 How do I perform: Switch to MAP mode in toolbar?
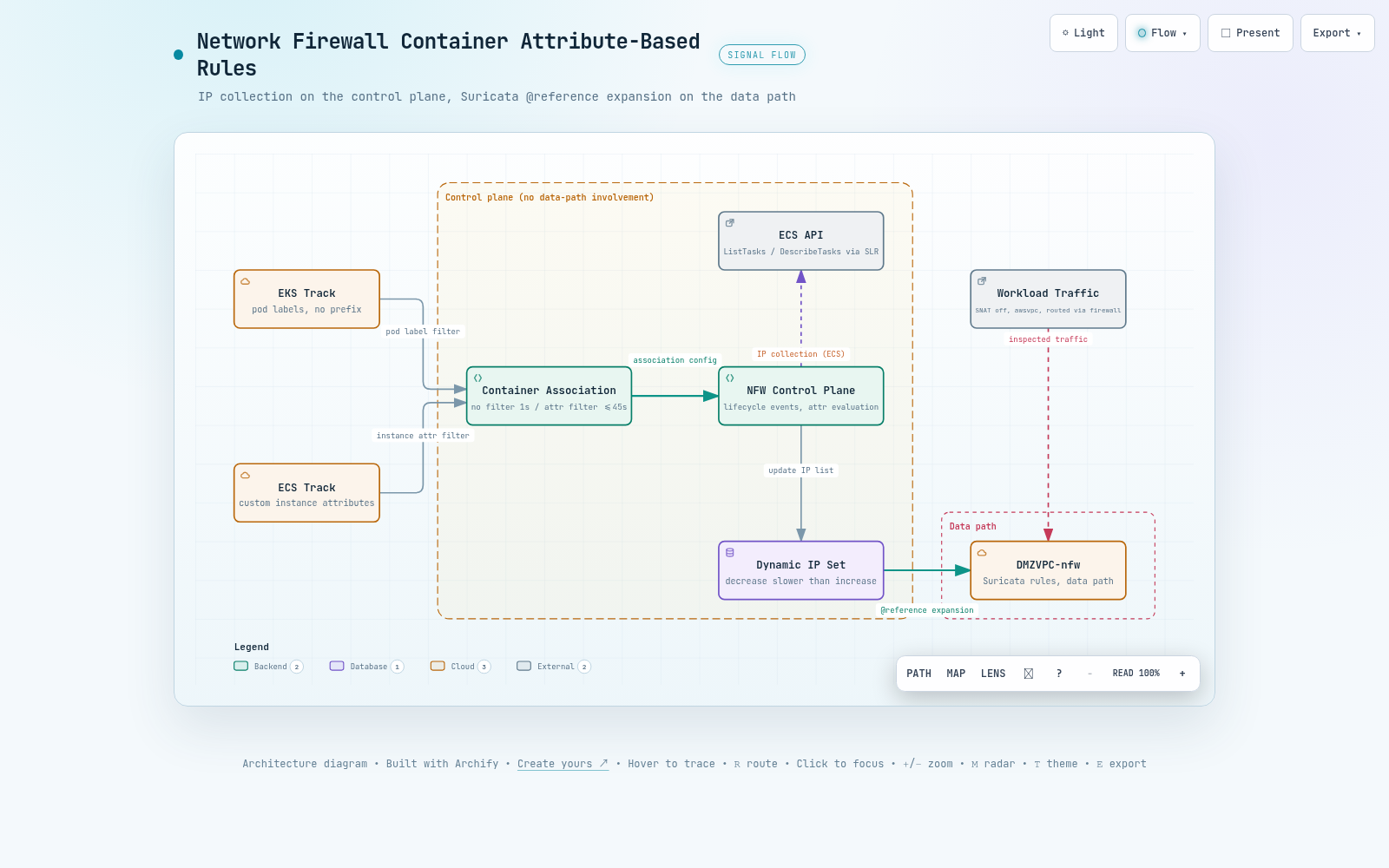956,674
